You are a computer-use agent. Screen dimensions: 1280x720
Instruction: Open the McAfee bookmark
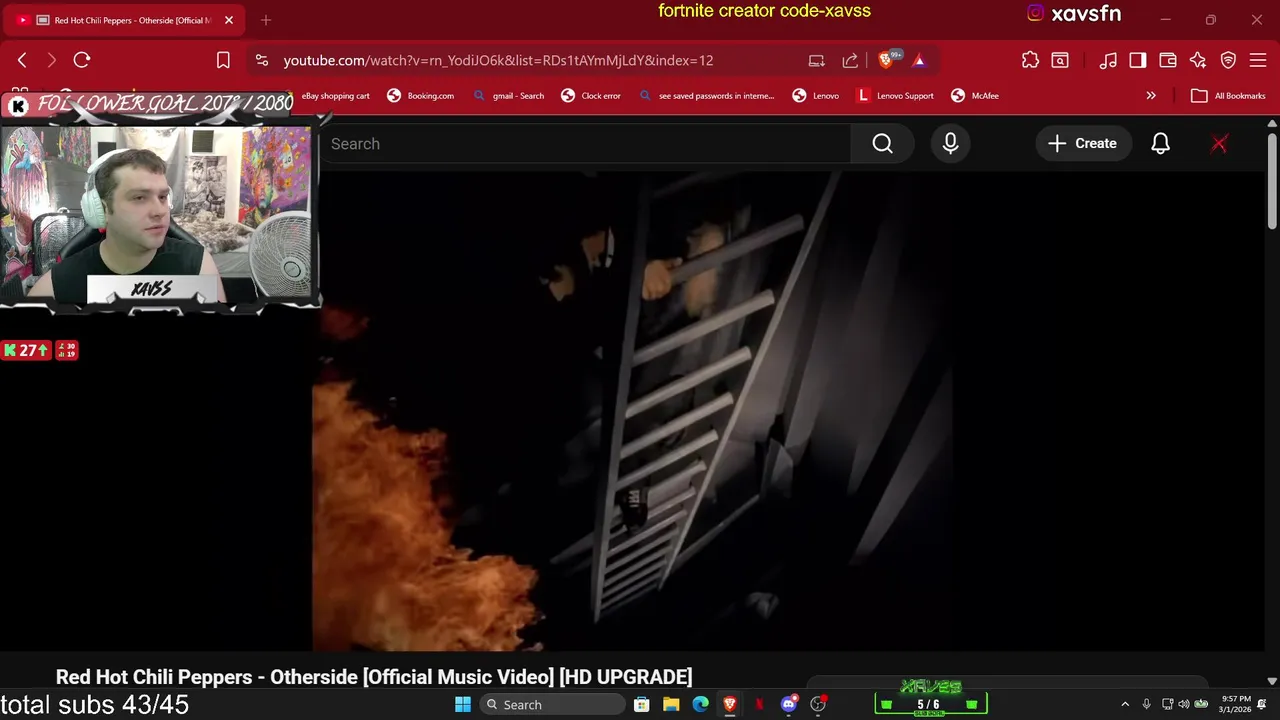click(975, 96)
